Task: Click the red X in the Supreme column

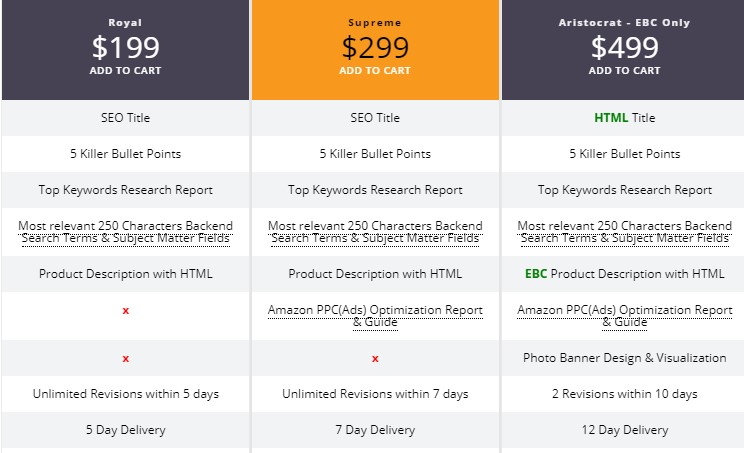Action: coord(375,359)
